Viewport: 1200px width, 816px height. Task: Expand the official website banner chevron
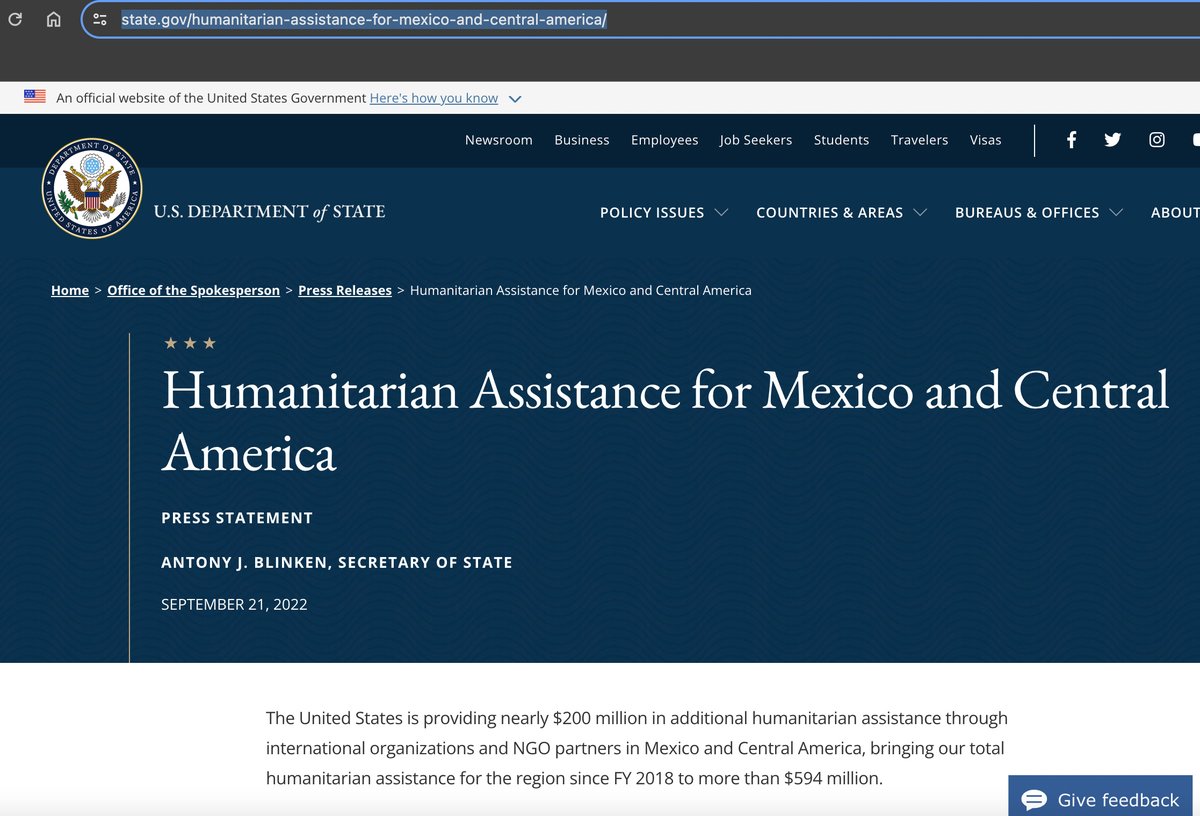pyautogui.click(x=515, y=98)
